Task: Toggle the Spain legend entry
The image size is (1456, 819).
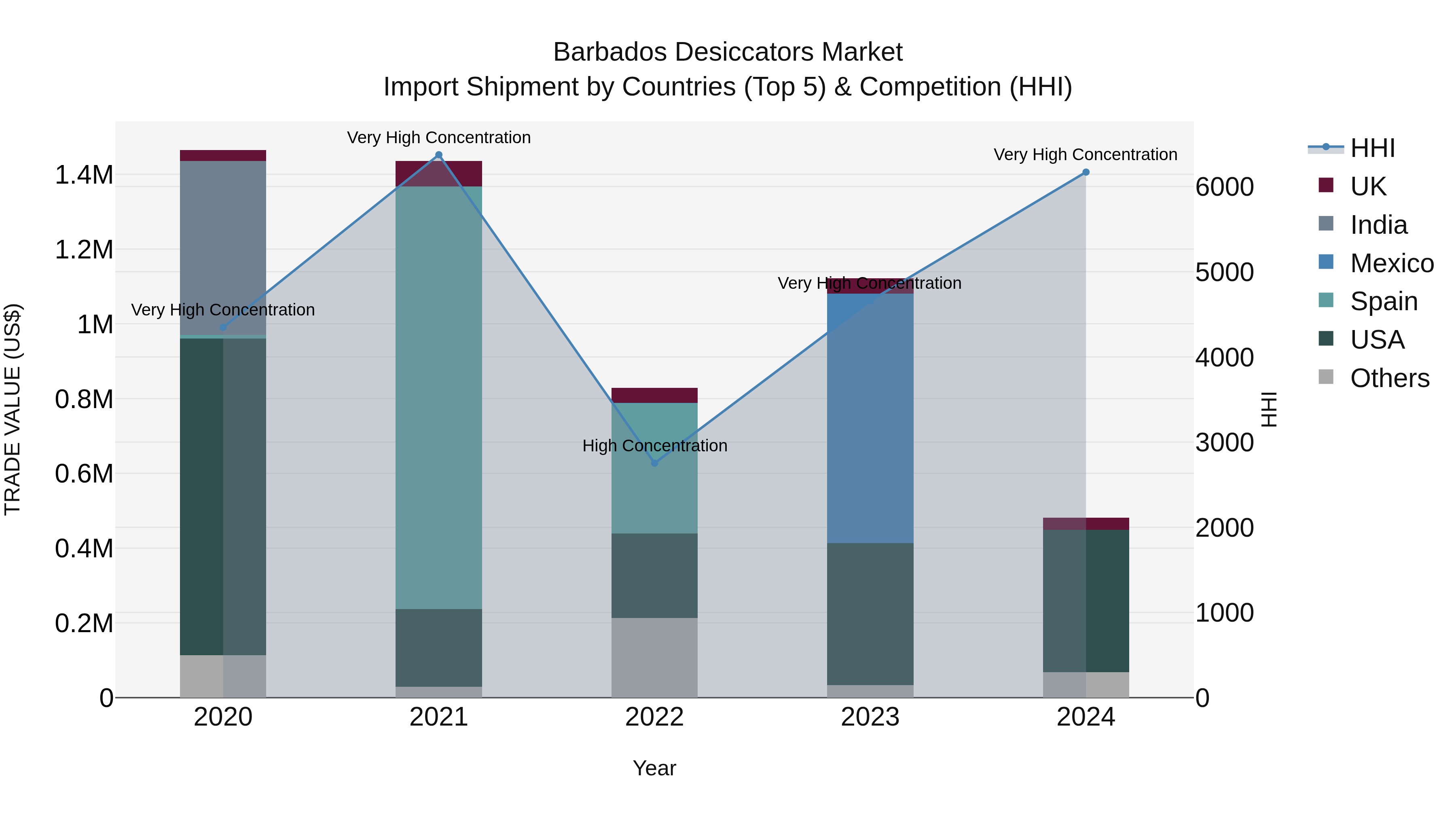Action: point(1367,301)
